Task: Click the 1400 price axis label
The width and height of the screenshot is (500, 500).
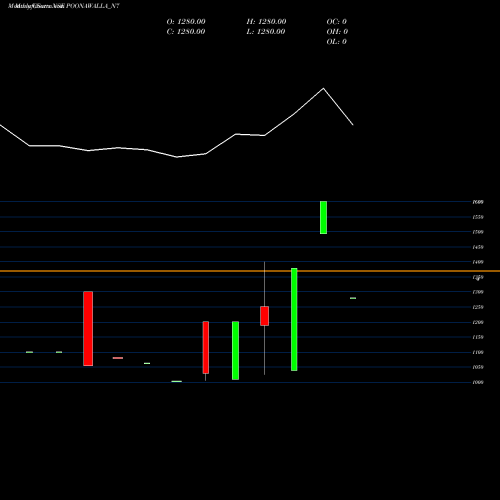Action: coord(478,262)
